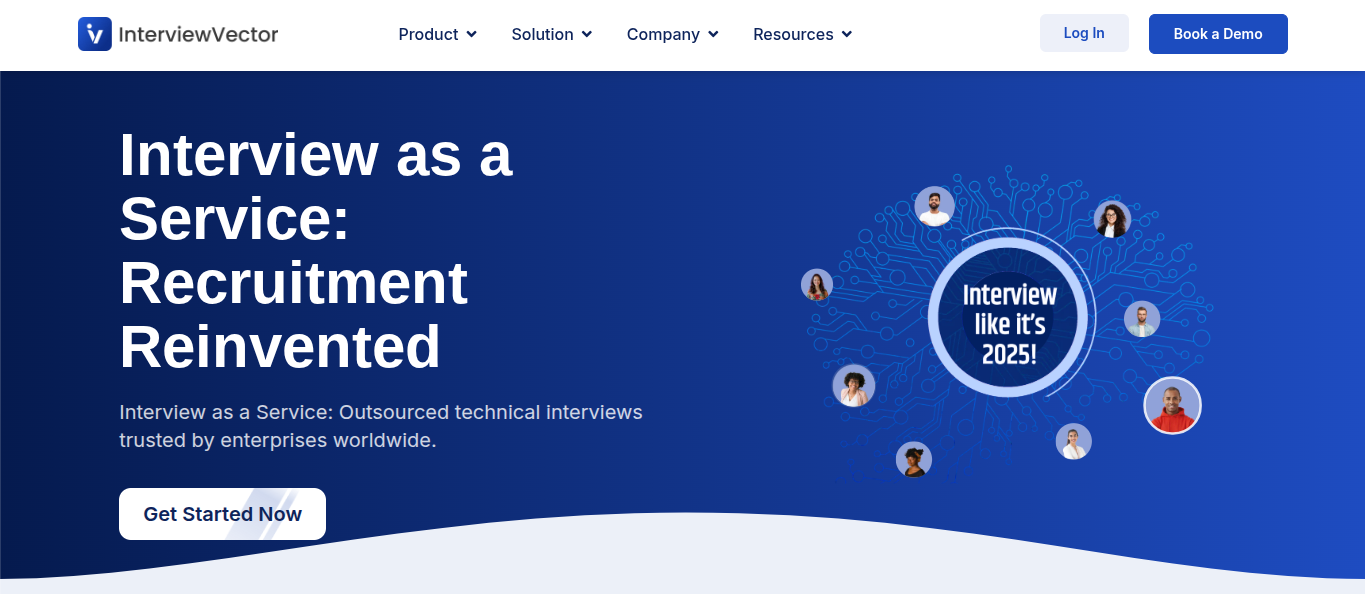The height and width of the screenshot is (594, 1365).
Task: Click the subtitle 'Outsourced technical interviews trusted by enterprises worldwide'
Action: pos(381,426)
